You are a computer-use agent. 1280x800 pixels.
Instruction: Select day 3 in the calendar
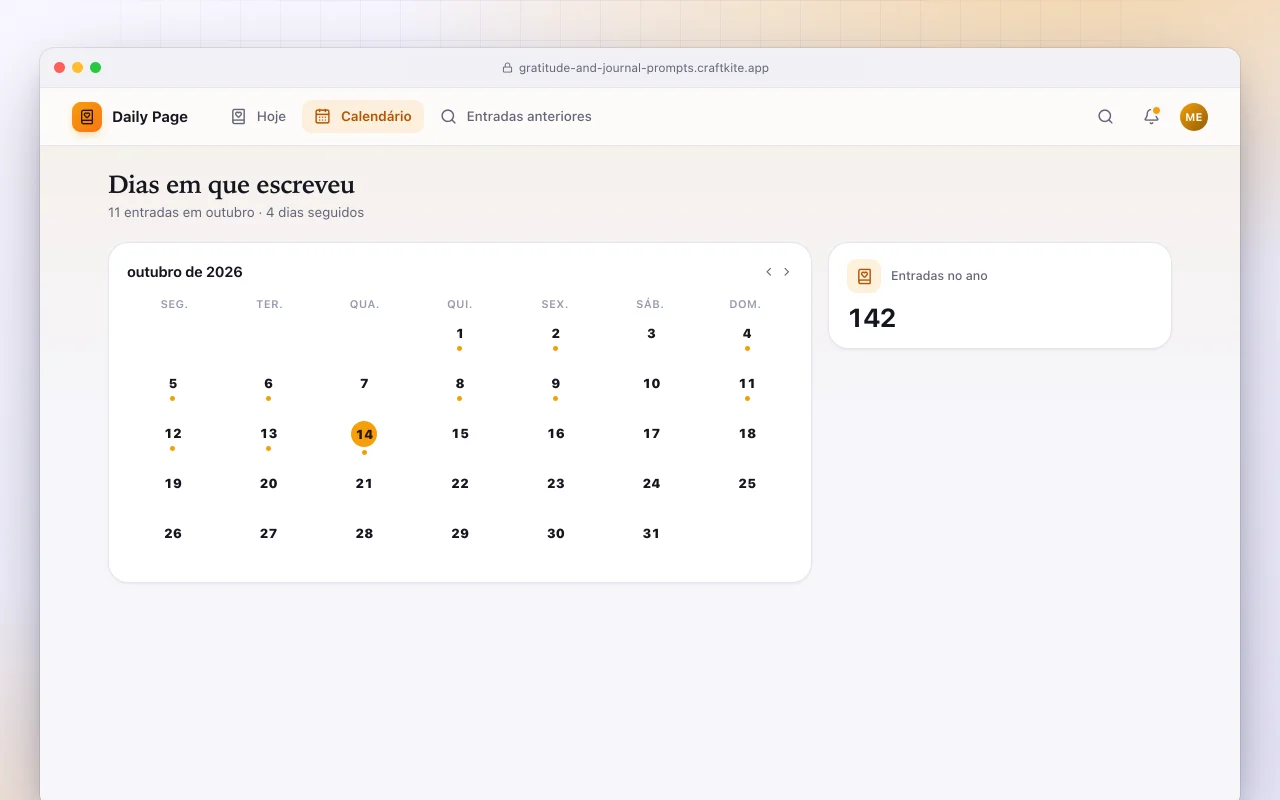pyautogui.click(x=651, y=334)
